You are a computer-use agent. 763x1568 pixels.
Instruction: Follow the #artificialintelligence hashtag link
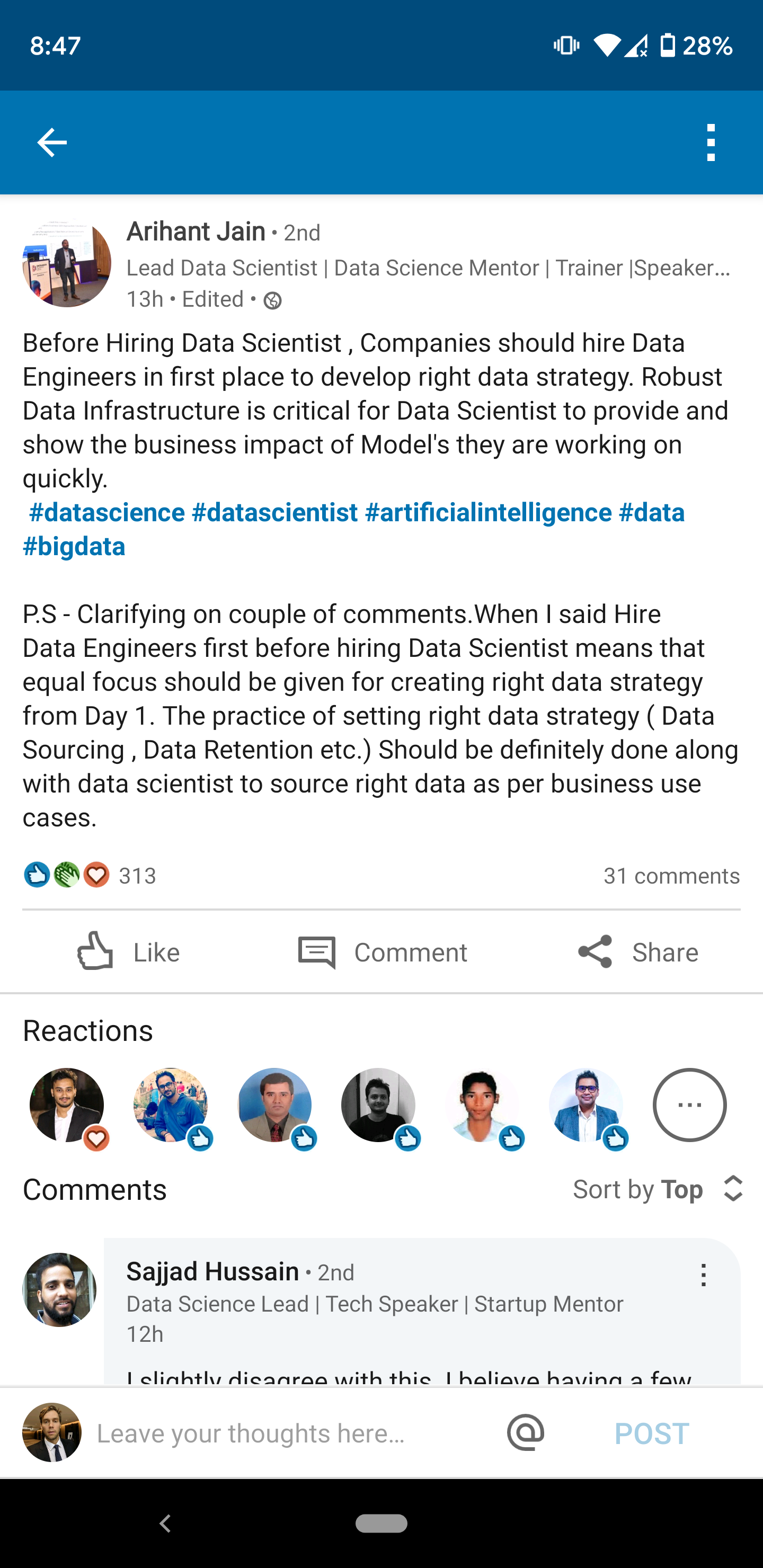488,513
